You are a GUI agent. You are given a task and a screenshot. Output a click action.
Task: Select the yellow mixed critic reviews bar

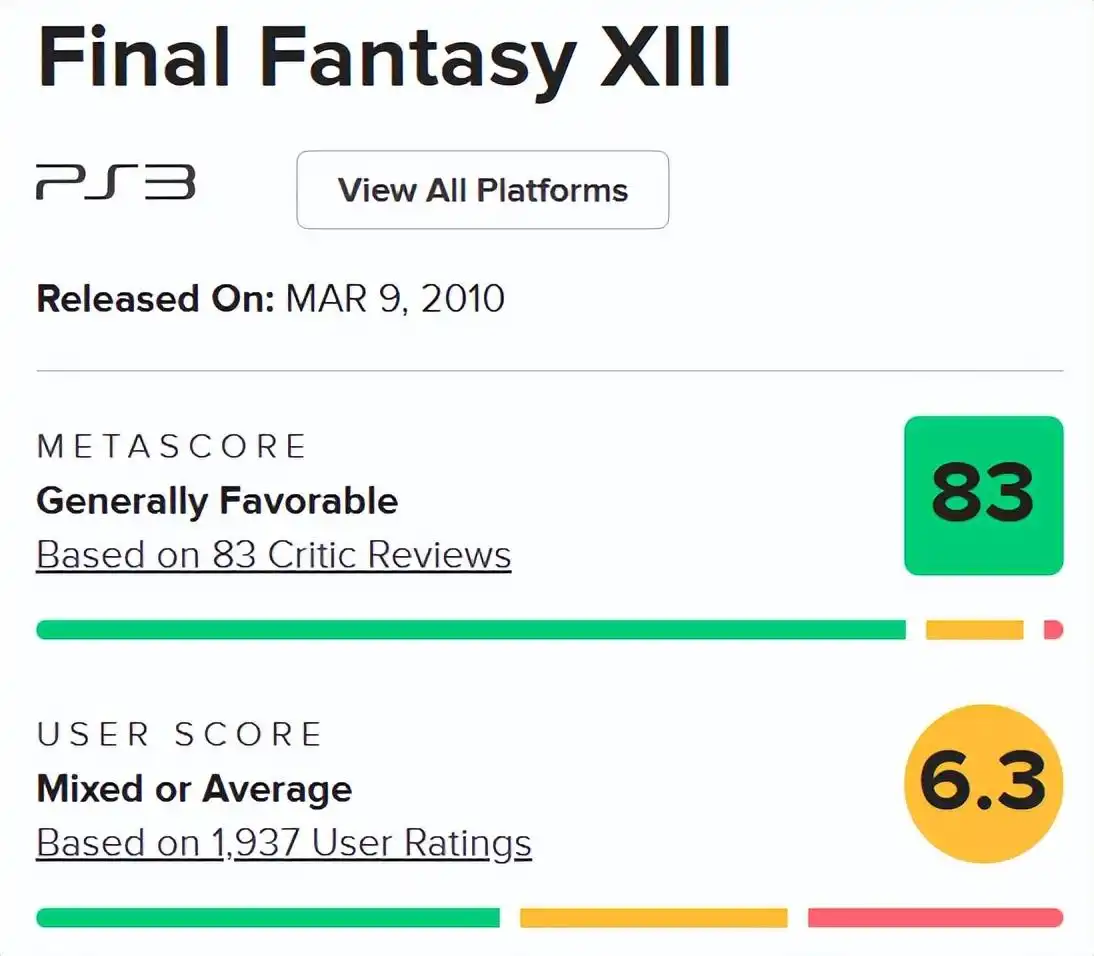pos(974,630)
